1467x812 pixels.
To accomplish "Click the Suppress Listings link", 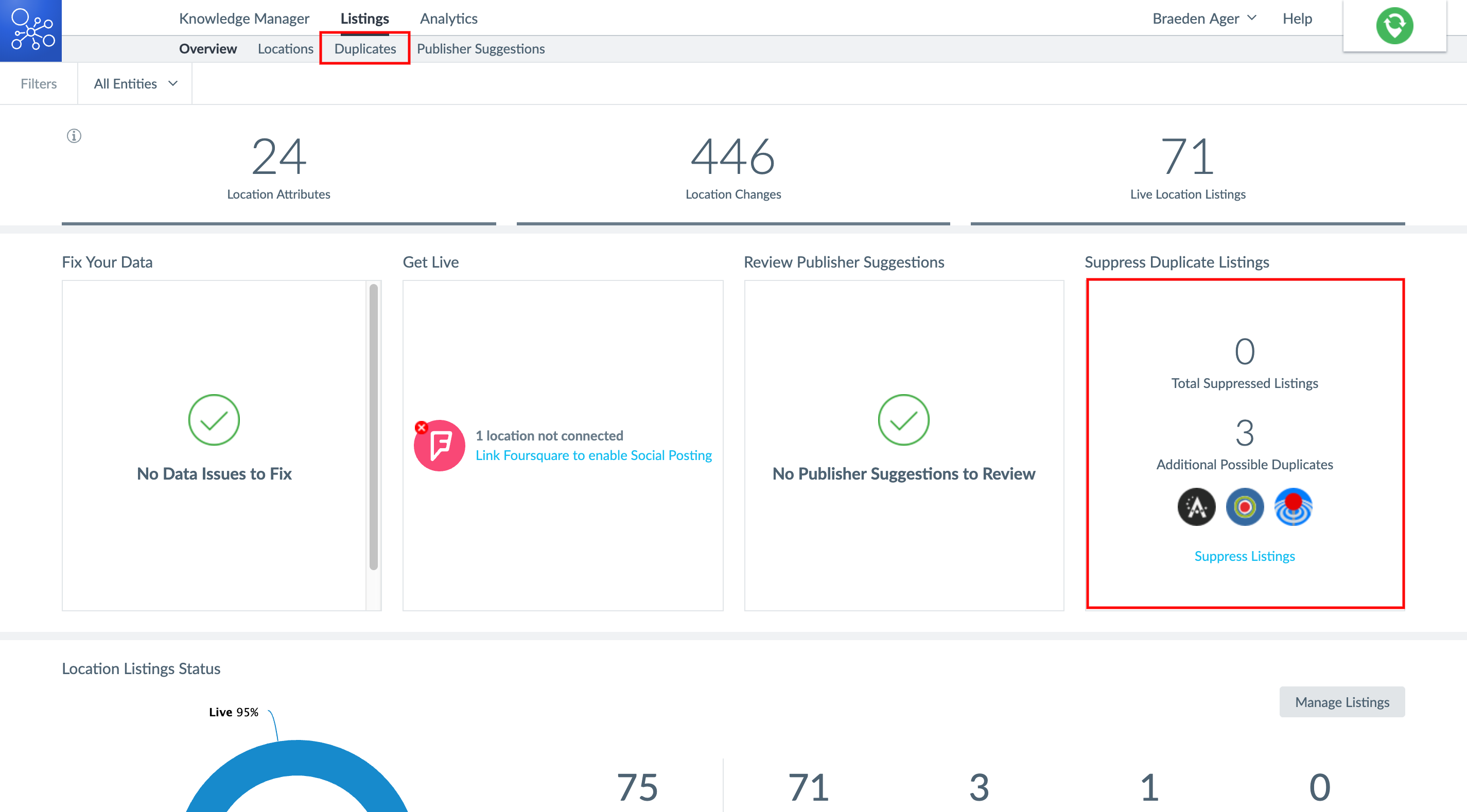I will pyautogui.click(x=1244, y=556).
